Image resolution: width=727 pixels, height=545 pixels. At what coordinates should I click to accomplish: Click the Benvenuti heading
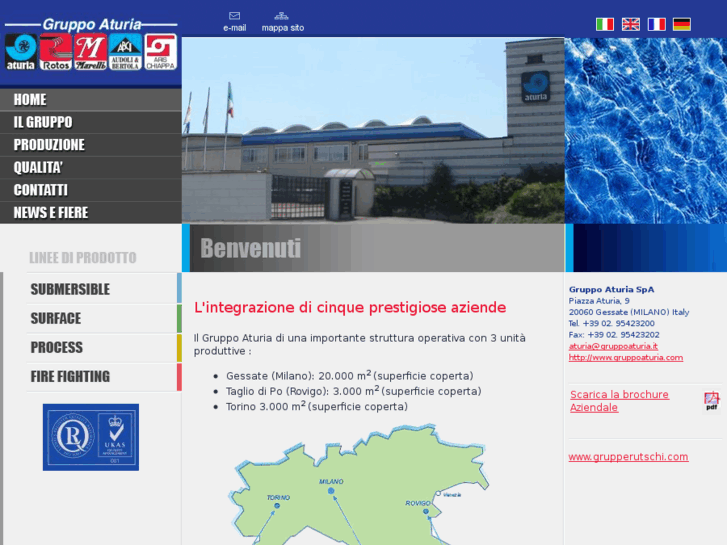point(251,248)
